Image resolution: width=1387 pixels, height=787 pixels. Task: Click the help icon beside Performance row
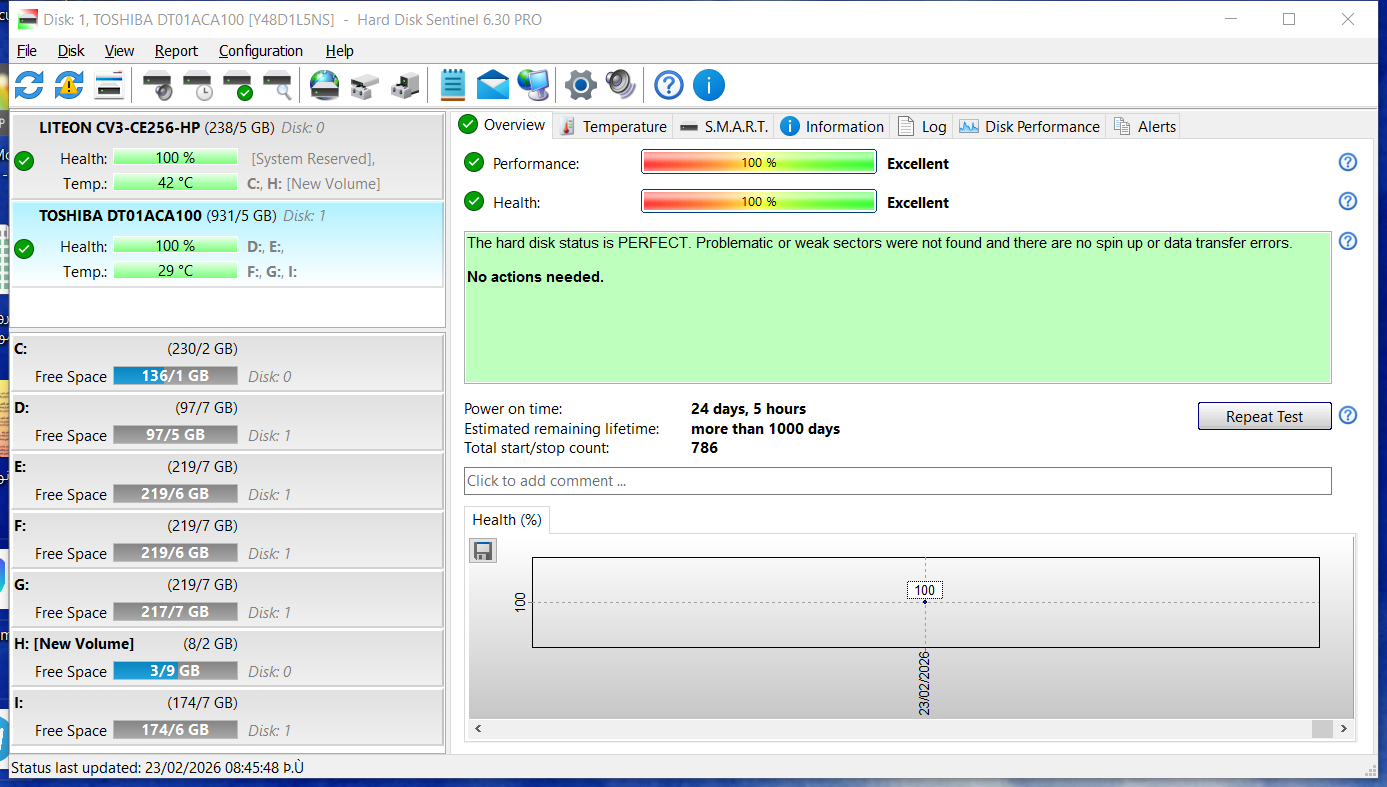[x=1347, y=163]
